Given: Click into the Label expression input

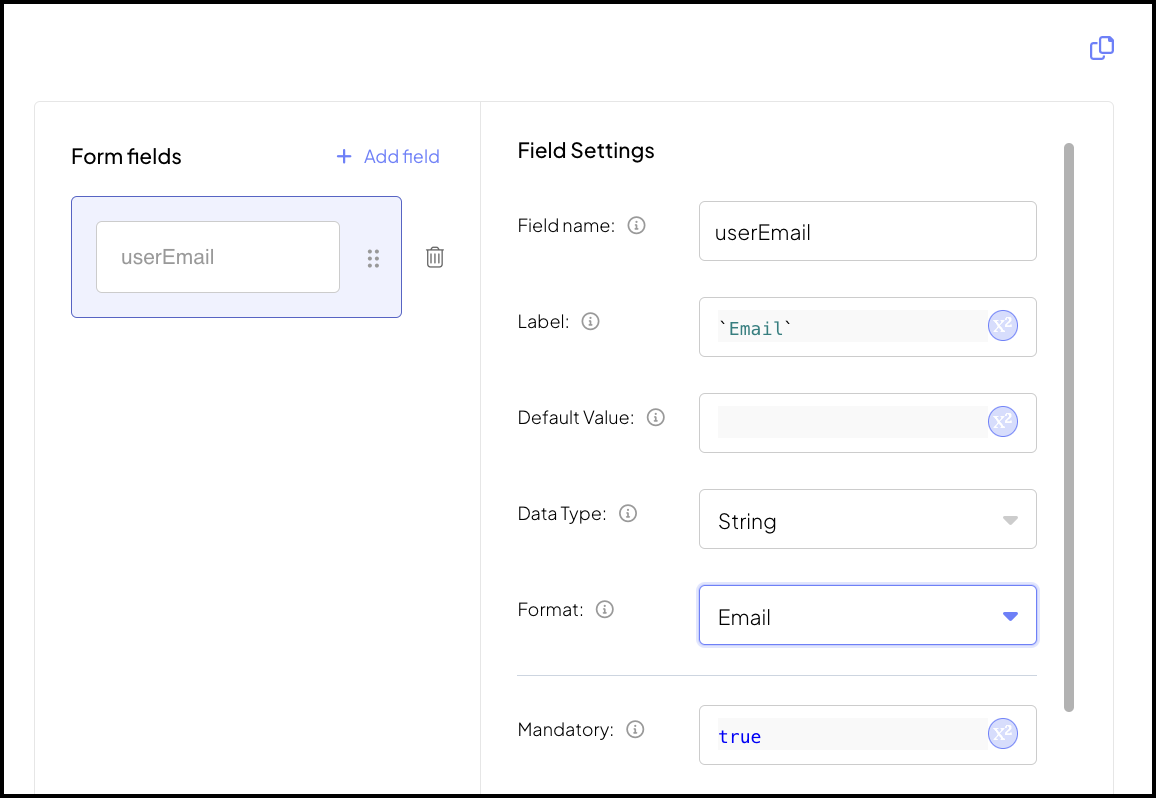Looking at the screenshot, I should (850, 327).
